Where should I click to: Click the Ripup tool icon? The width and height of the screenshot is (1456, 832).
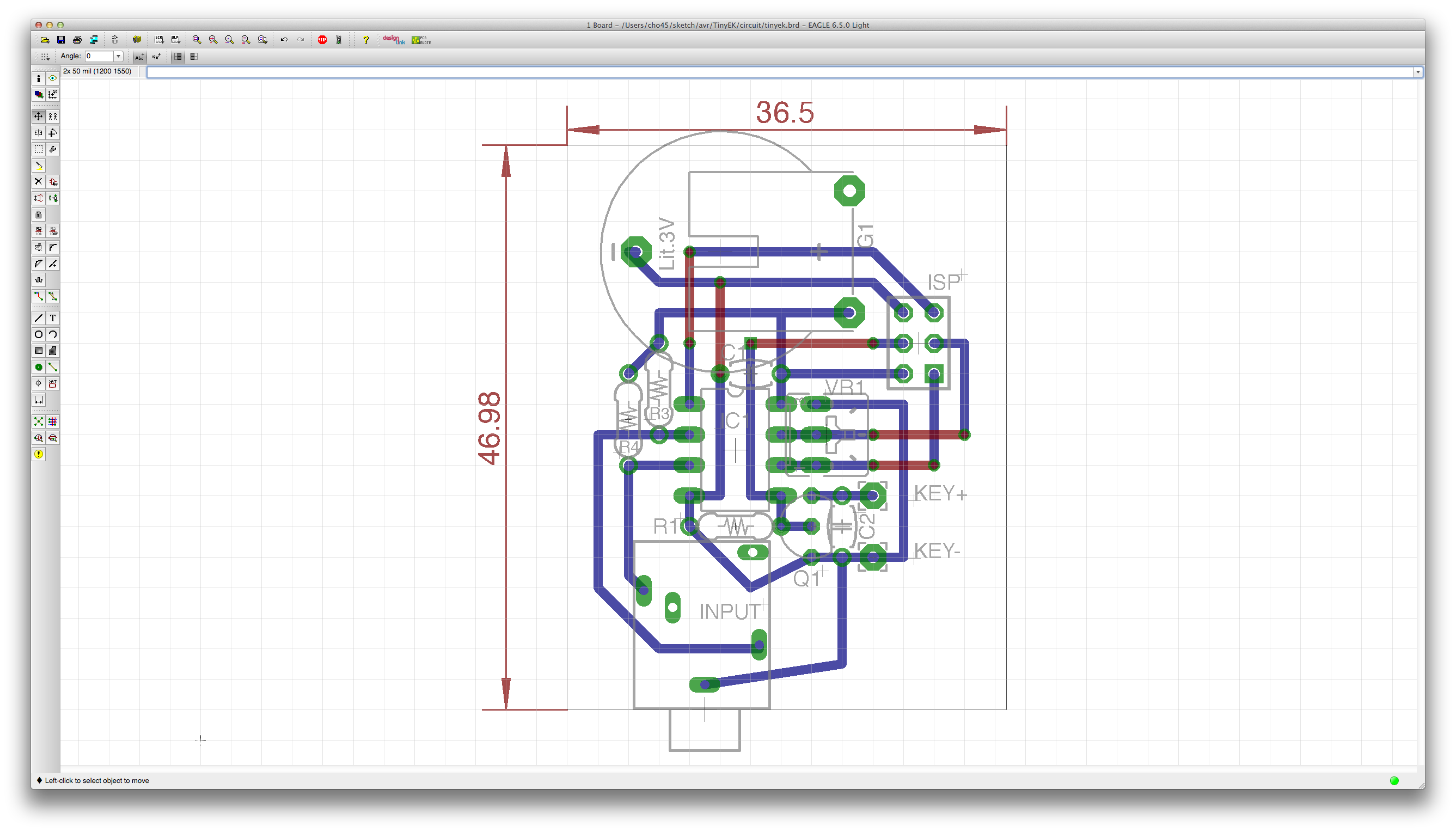(53, 296)
